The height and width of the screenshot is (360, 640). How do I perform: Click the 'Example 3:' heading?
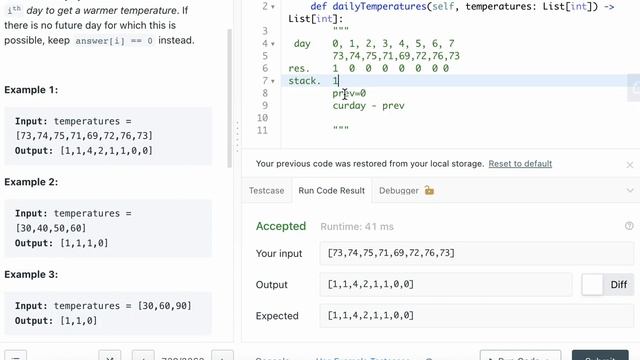[x=31, y=274]
